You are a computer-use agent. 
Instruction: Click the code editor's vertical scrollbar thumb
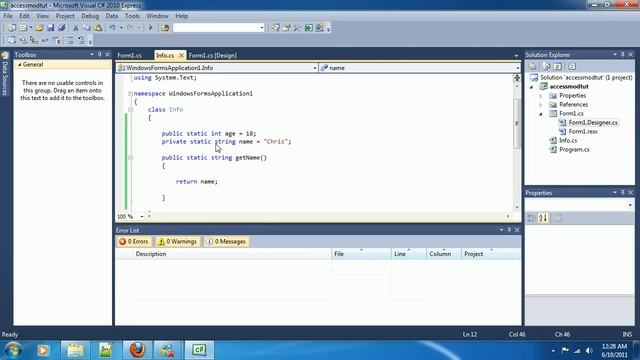[x=517, y=124]
